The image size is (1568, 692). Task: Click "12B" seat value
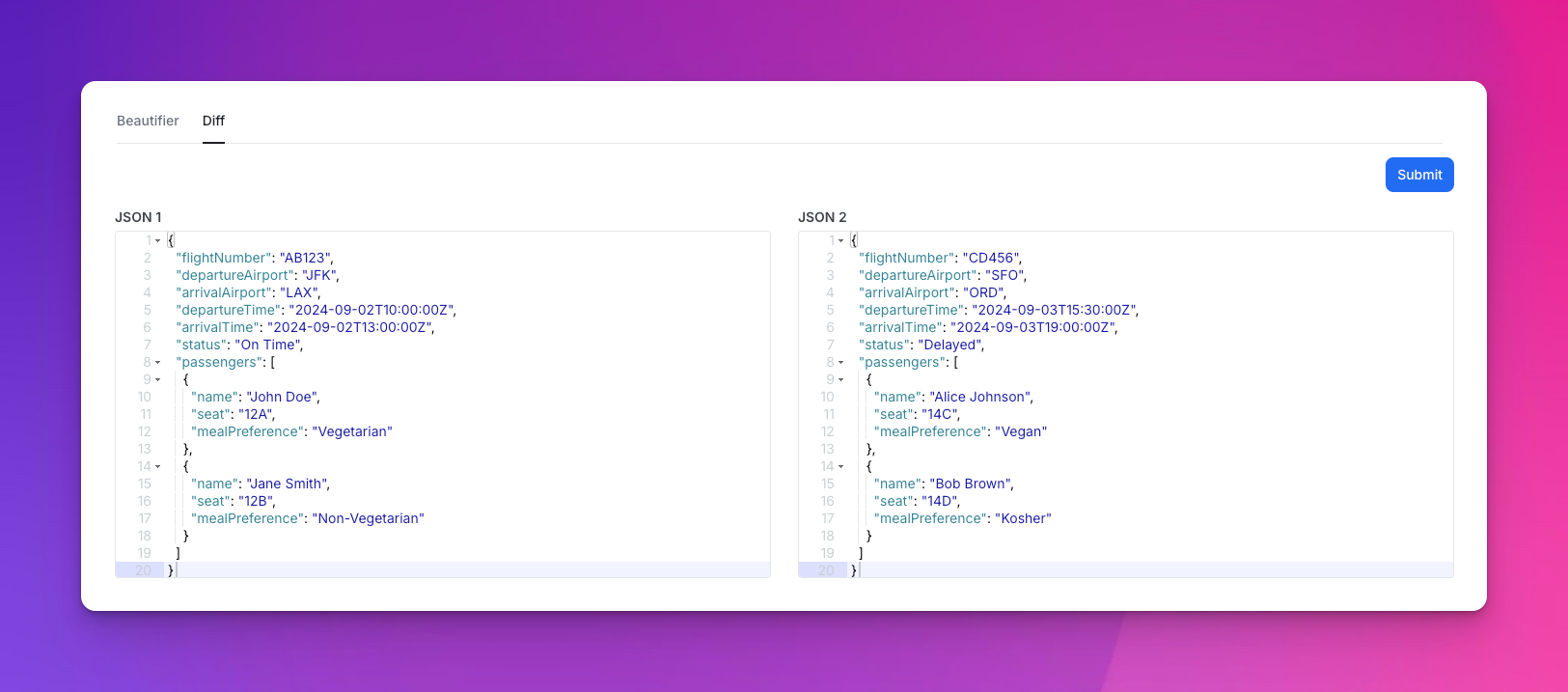click(x=256, y=501)
